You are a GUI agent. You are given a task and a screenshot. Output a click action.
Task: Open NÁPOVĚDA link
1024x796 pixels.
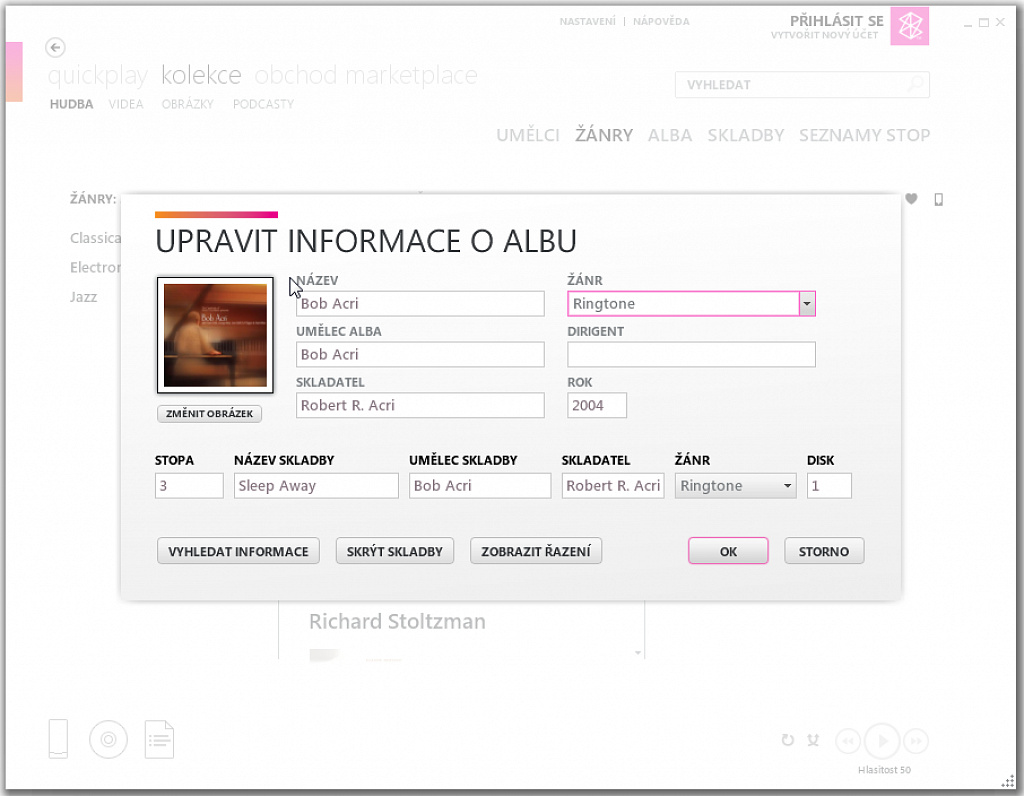pos(661,22)
